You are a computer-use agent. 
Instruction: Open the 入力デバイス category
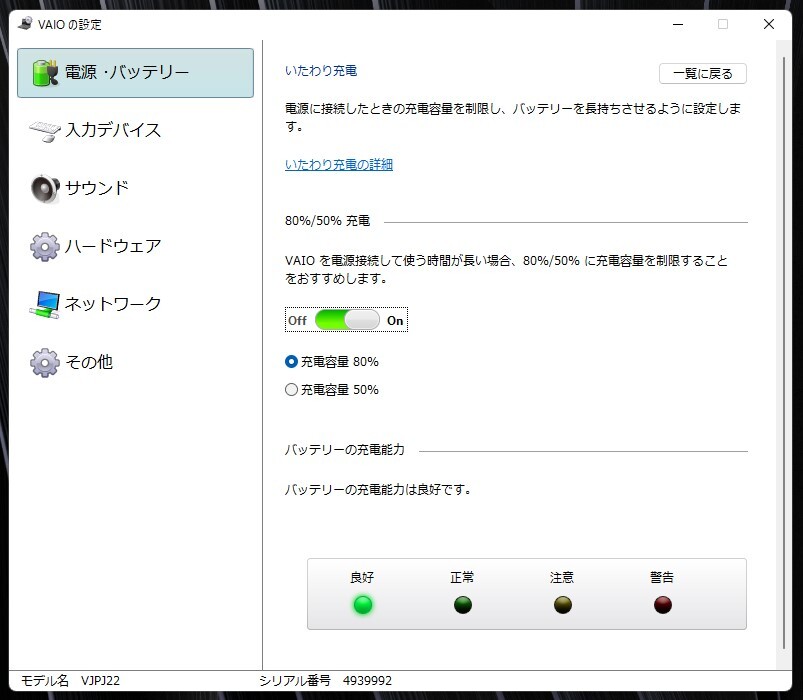(x=135, y=131)
